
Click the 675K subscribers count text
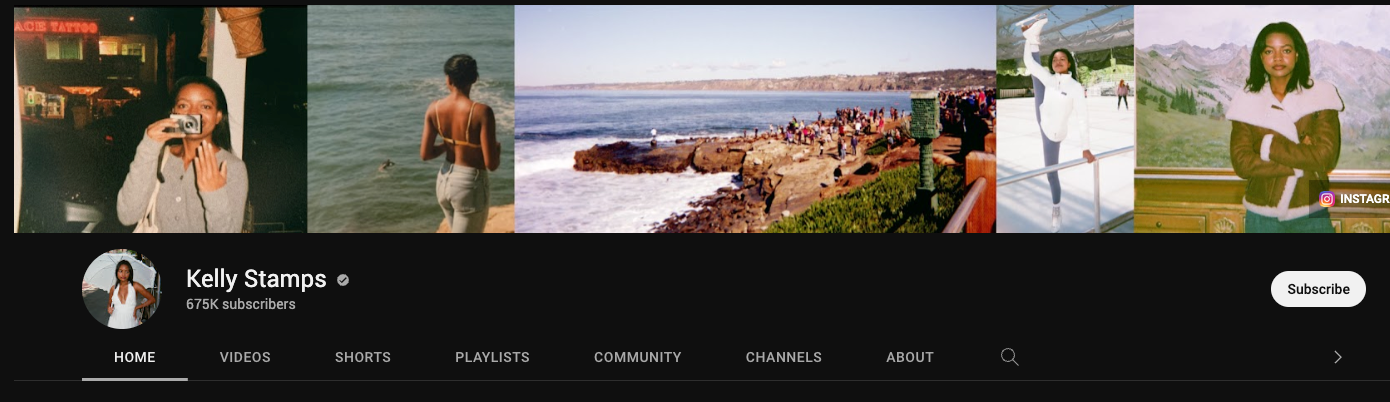(241, 304)
